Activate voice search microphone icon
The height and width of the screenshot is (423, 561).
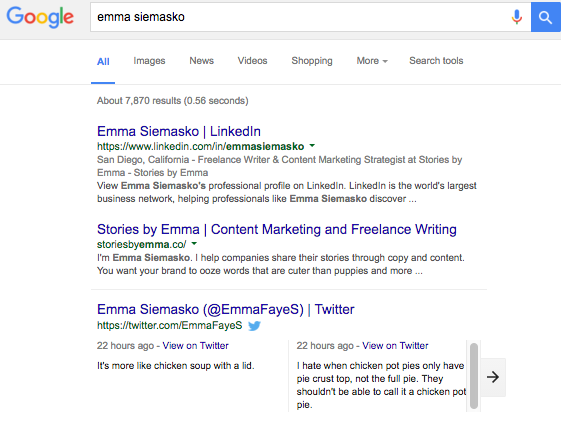(x=516, y=17)
